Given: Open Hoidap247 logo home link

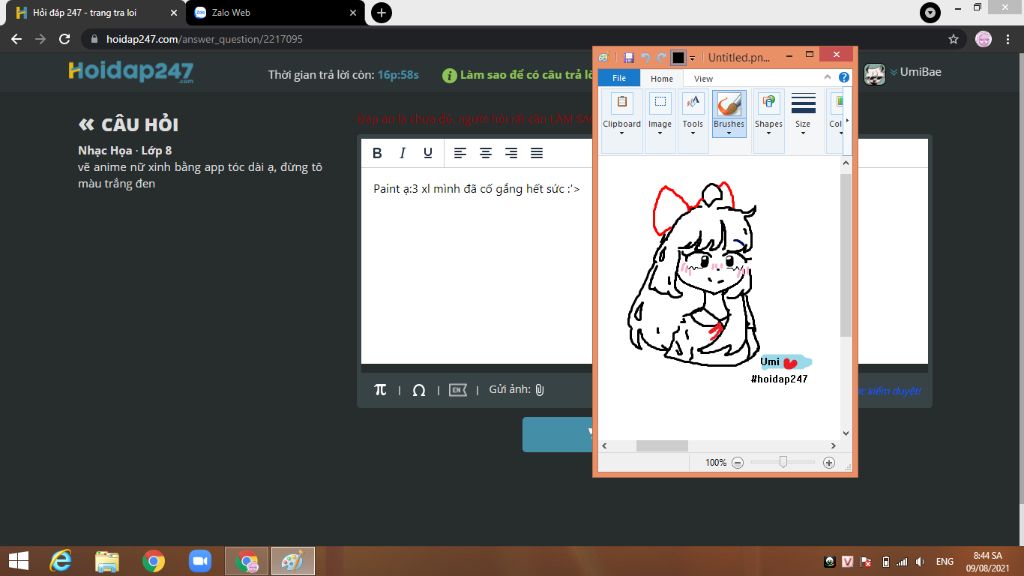Looking at the screenshot, I should 131,72.
